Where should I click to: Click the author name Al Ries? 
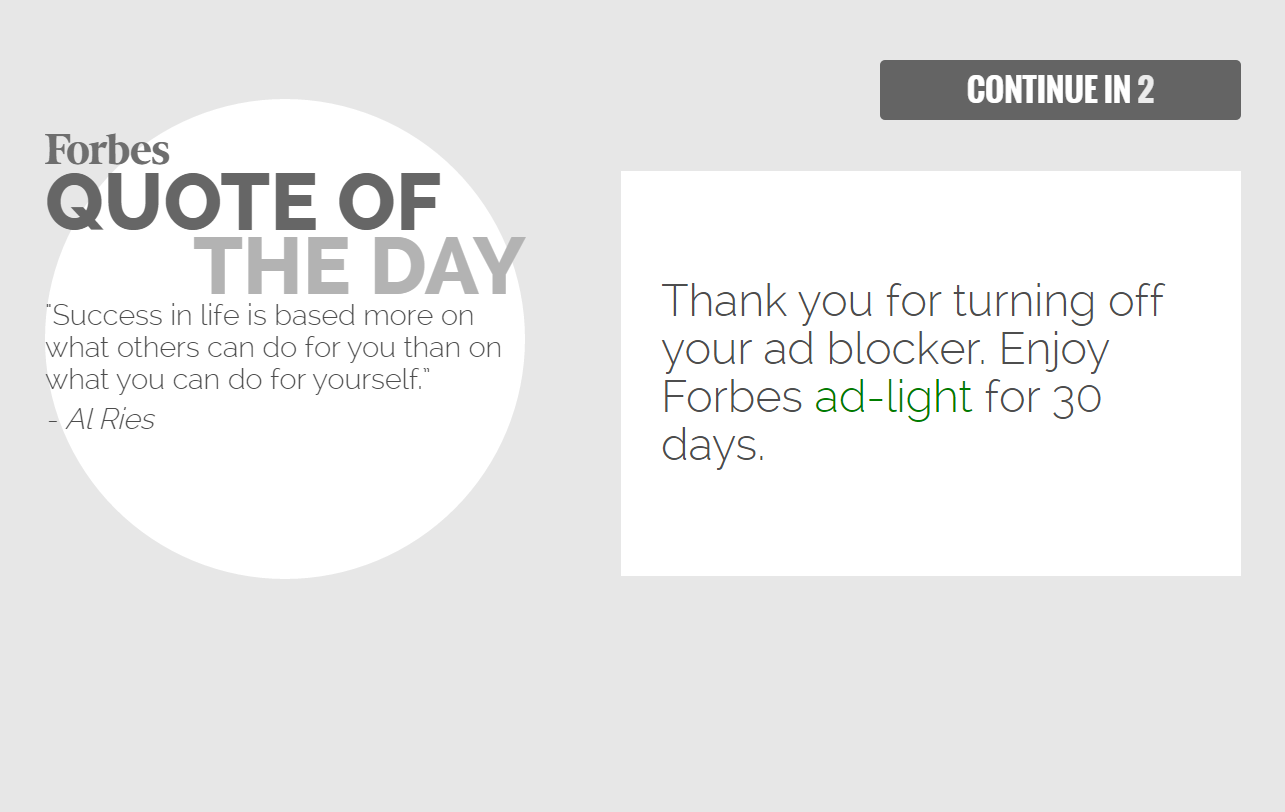click(x=110, y=420)
